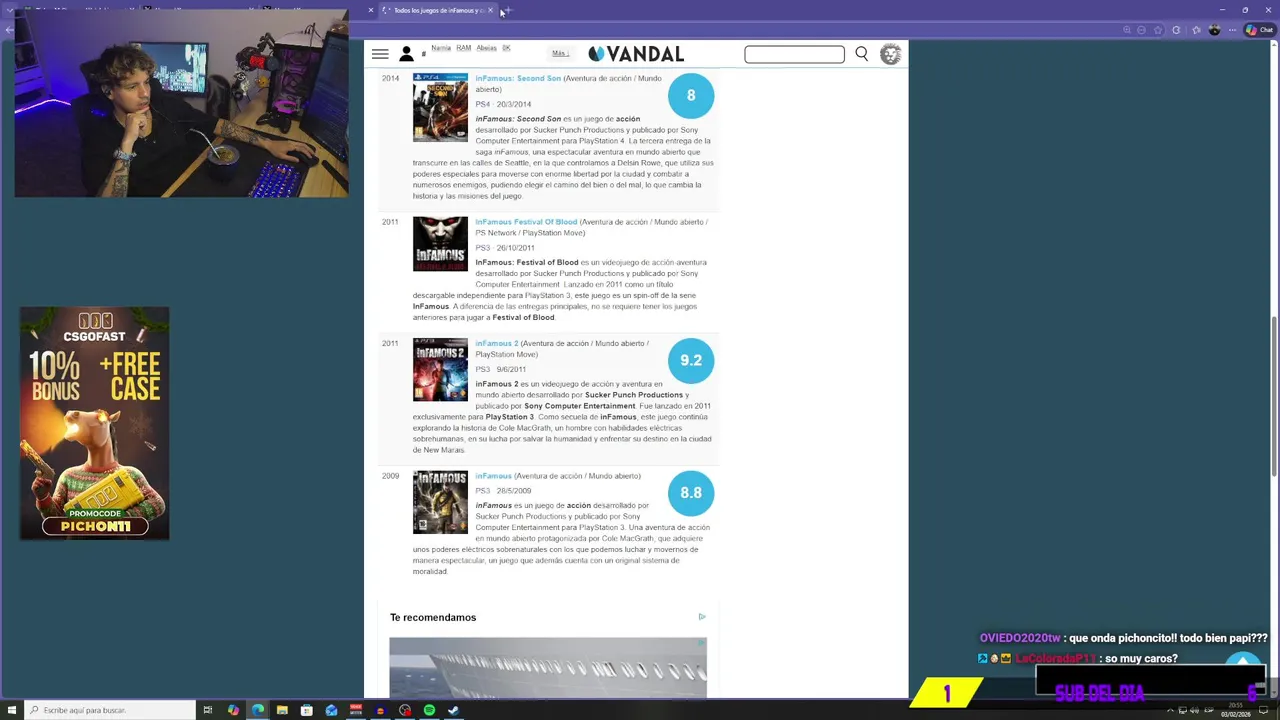Select the 'Todos los juegos de inFamous' browser tab
Viewport: 1280px width, 720px height.
pos(436,10)
